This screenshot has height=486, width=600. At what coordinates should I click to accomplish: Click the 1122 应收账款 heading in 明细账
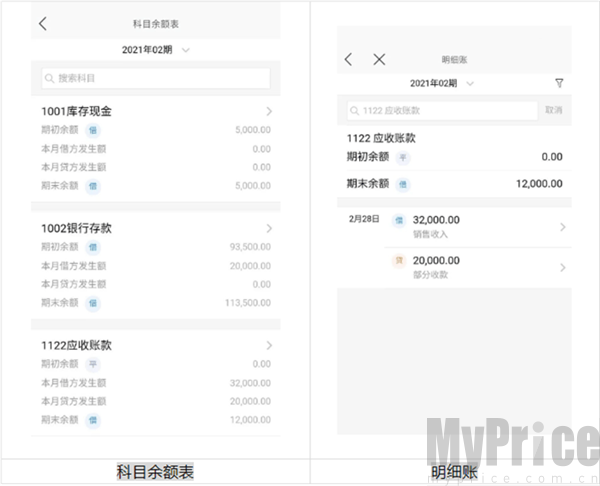[381, 138]
